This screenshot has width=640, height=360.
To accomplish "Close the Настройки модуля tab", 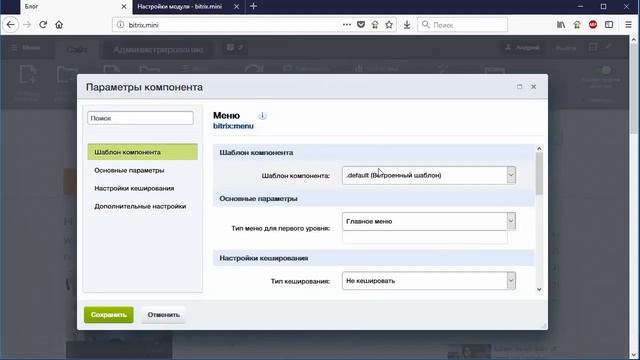I will coord(236,7).
